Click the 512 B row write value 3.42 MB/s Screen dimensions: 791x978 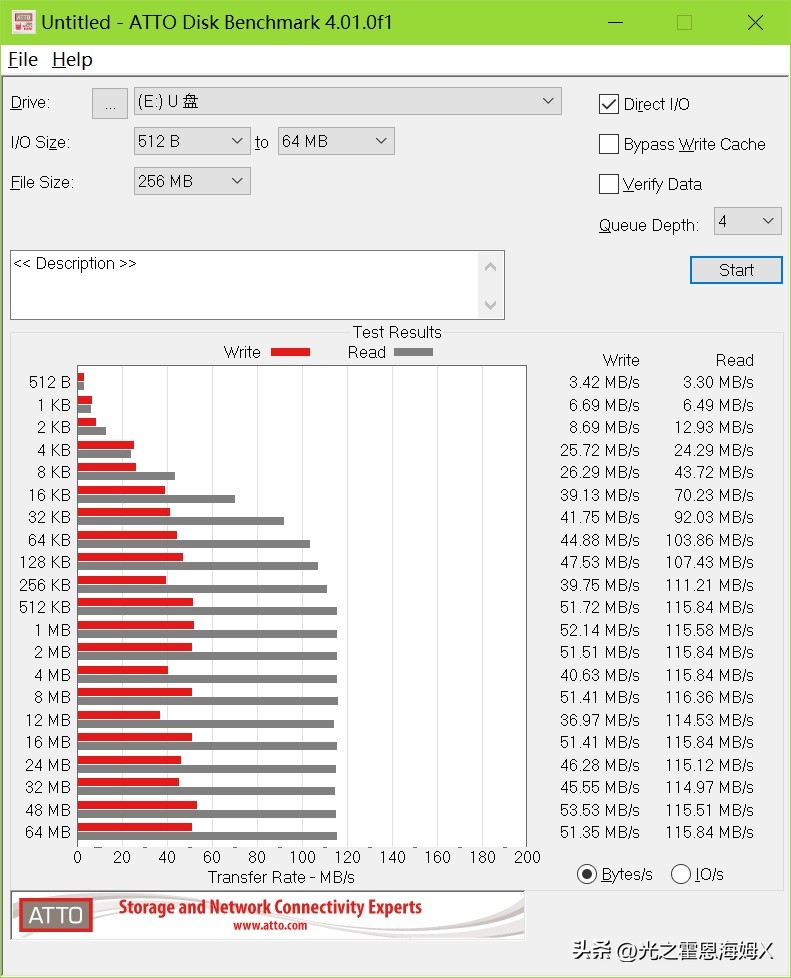coord(604,382)
